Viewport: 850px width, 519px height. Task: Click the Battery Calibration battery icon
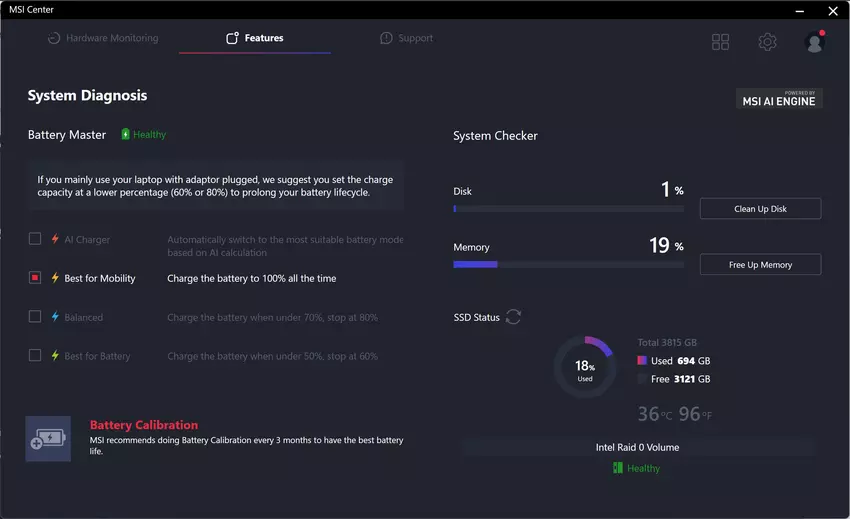pos(48,439)
